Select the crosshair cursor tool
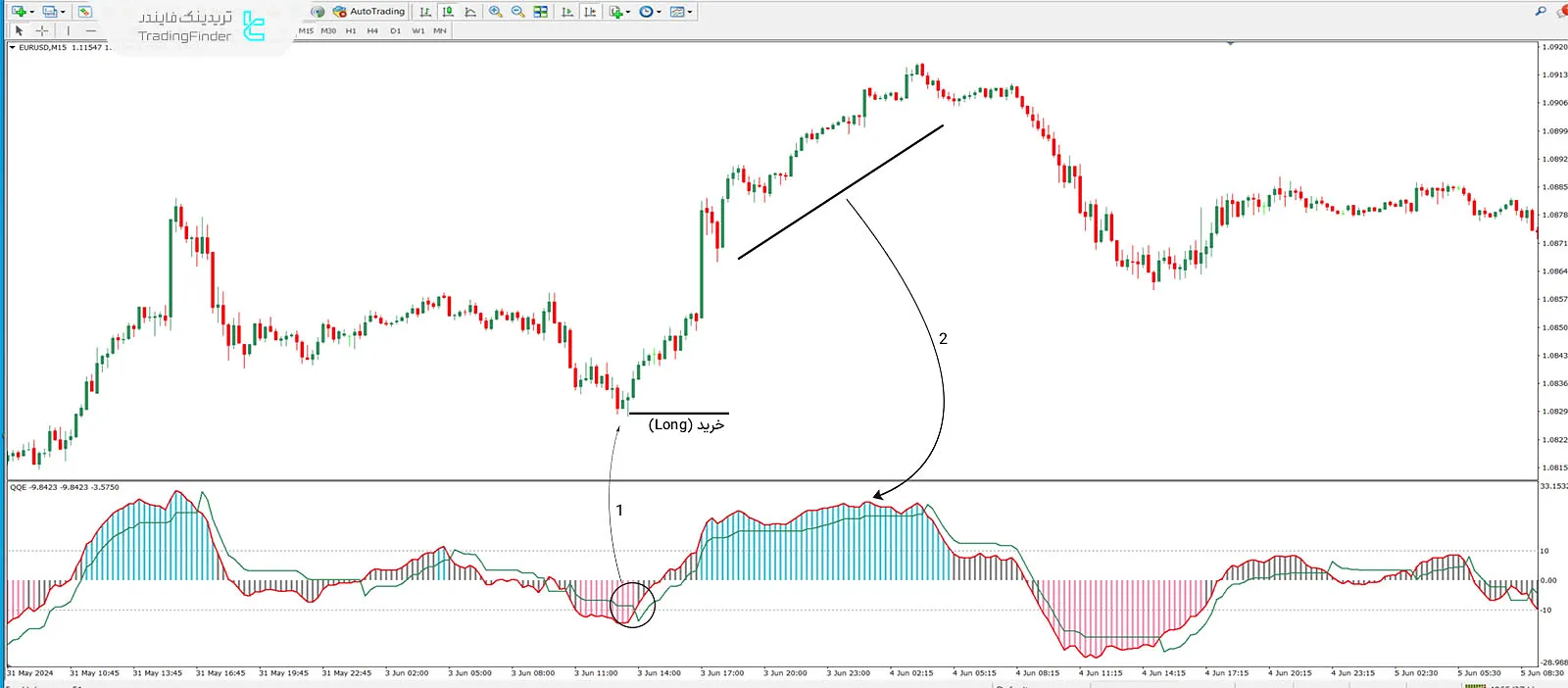This screenshot has width=1568, height=688. [x=42, y=31]
